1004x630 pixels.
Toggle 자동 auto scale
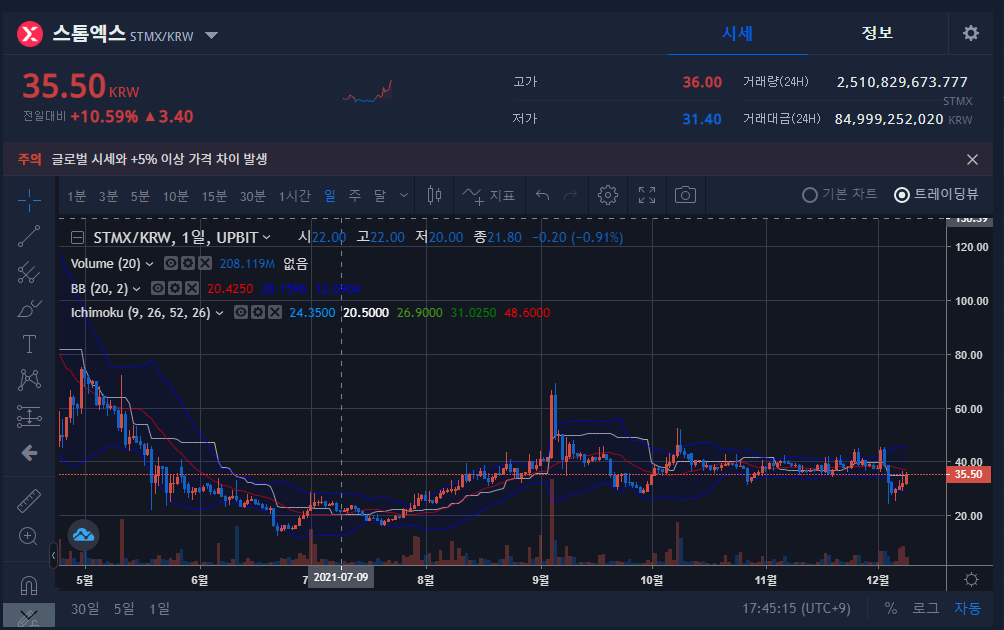pos(968,608)
